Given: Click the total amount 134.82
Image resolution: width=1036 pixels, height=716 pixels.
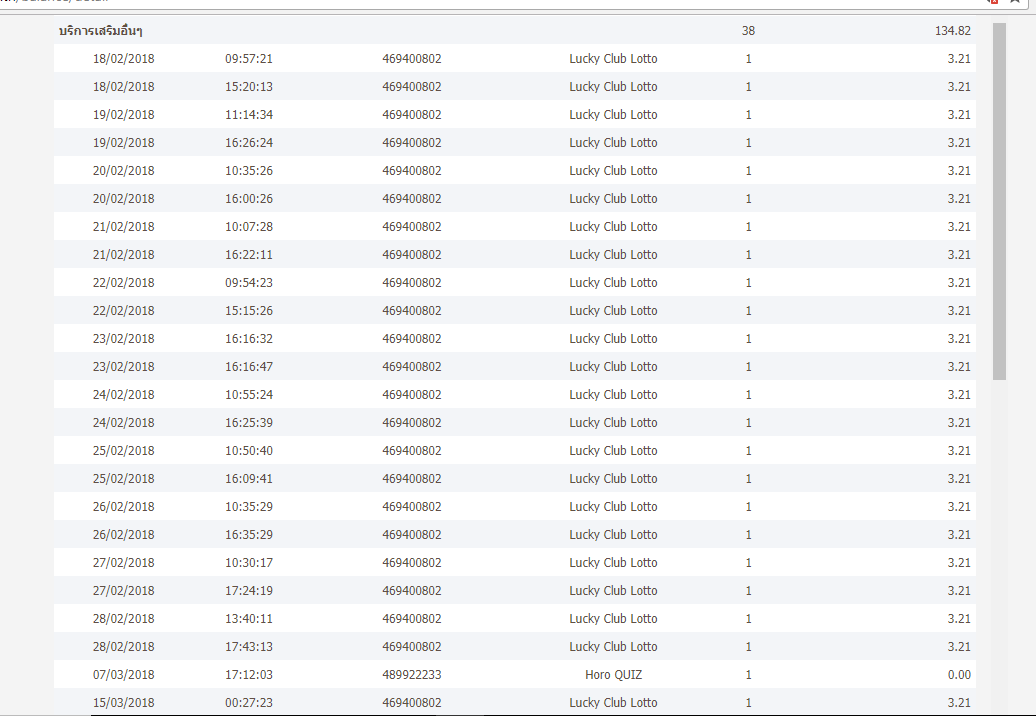Looking at the screenshot, I should coord(953,31).
